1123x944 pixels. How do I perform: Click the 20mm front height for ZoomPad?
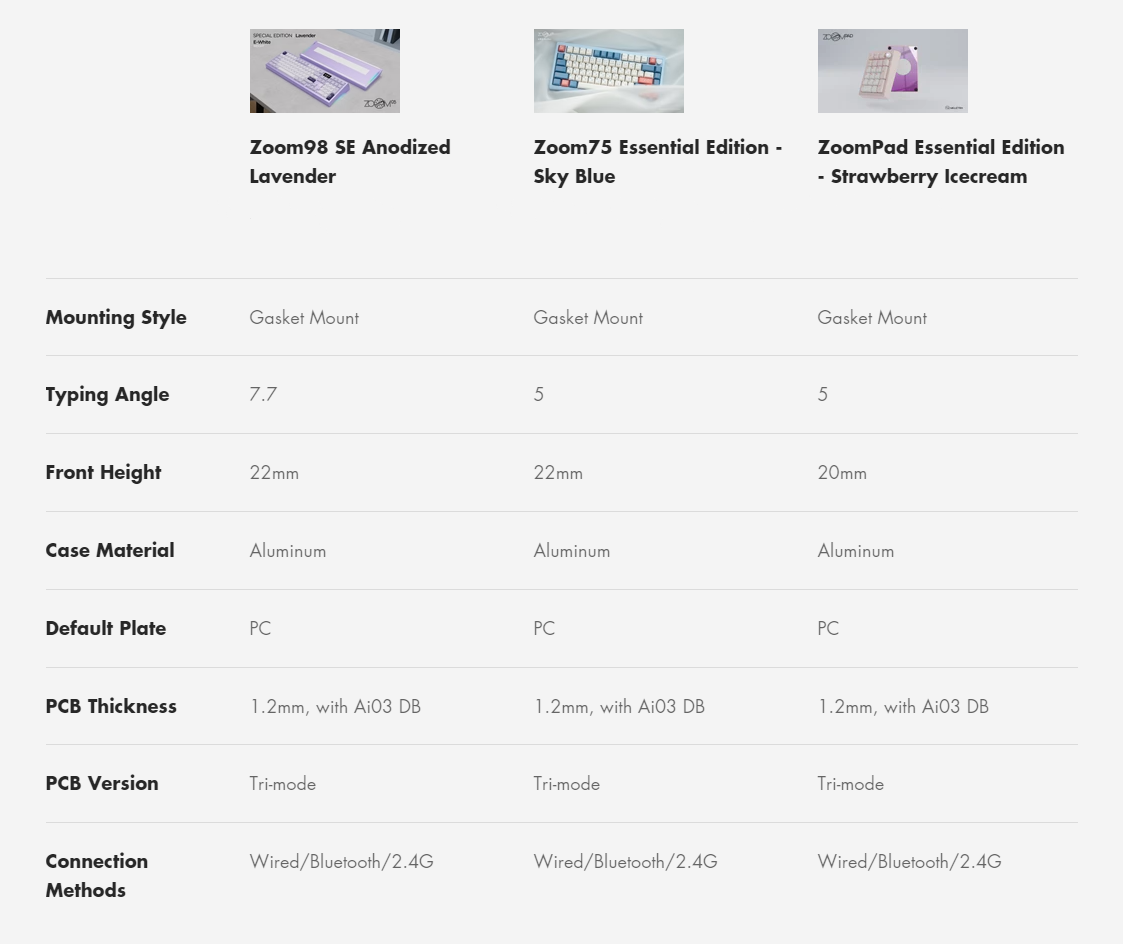[x=842, y=473]
